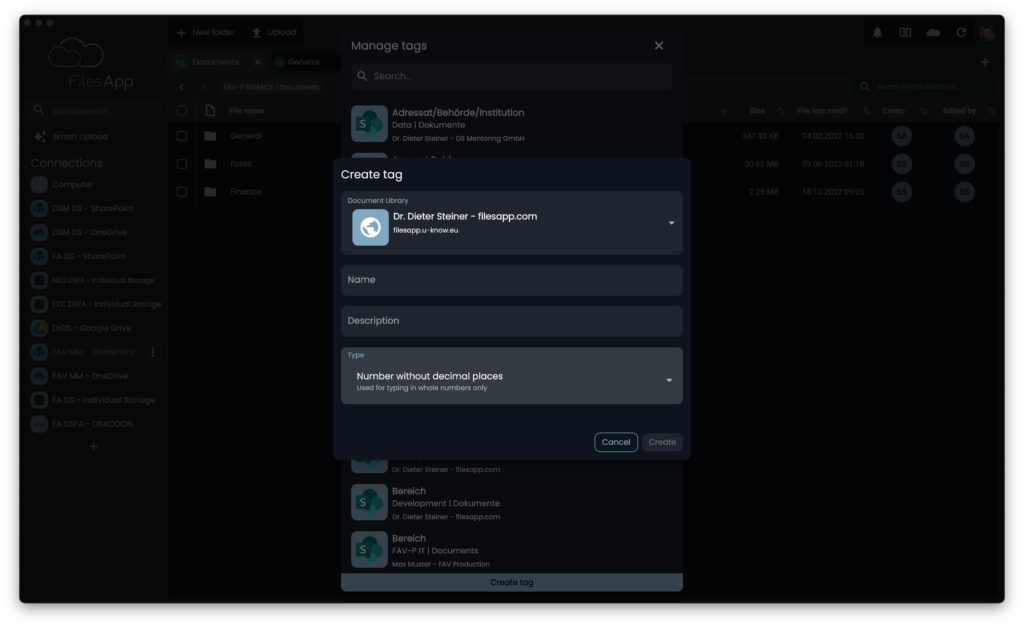Click the globe icon in Document Library

point(370,227)
